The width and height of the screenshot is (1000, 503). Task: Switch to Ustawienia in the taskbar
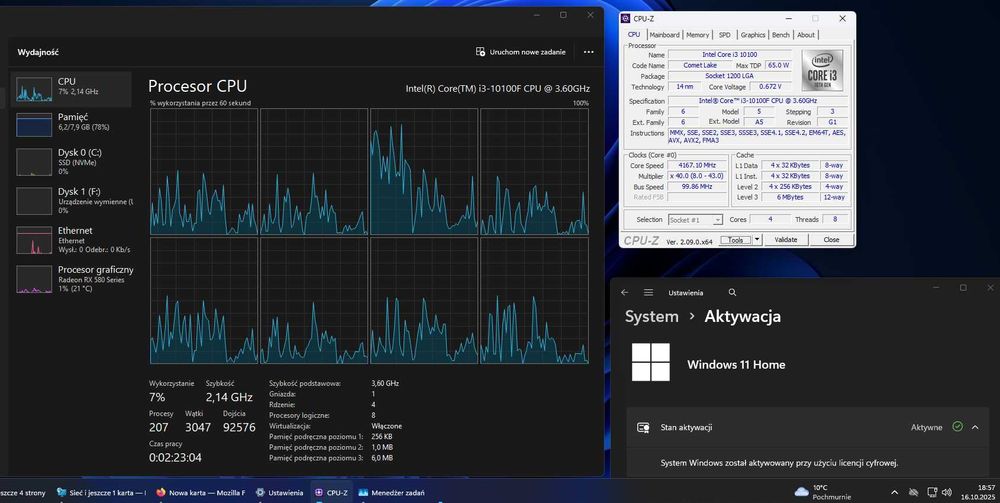point(279,492)
